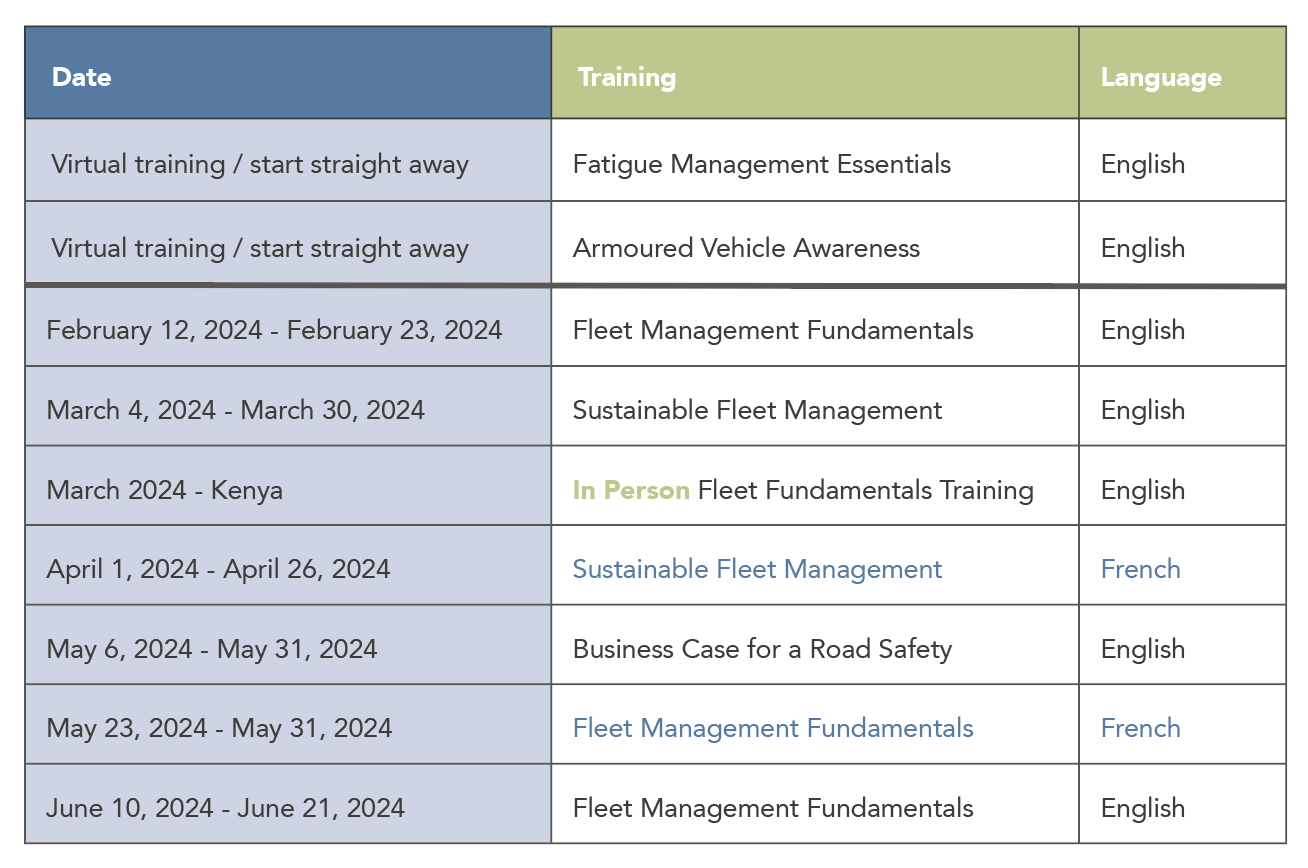Select Armoured Vehicle Awareness training
1308x868 pixels.
click(746, 248)
